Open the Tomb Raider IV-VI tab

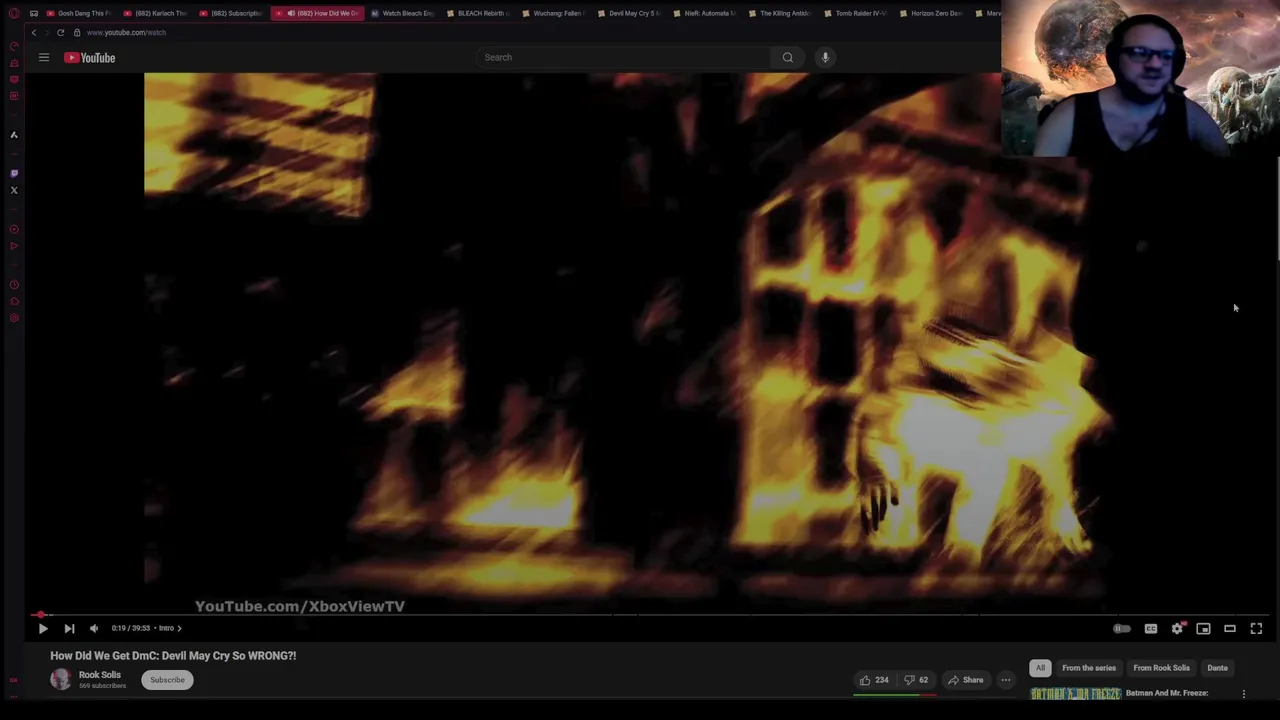(856, 13)
